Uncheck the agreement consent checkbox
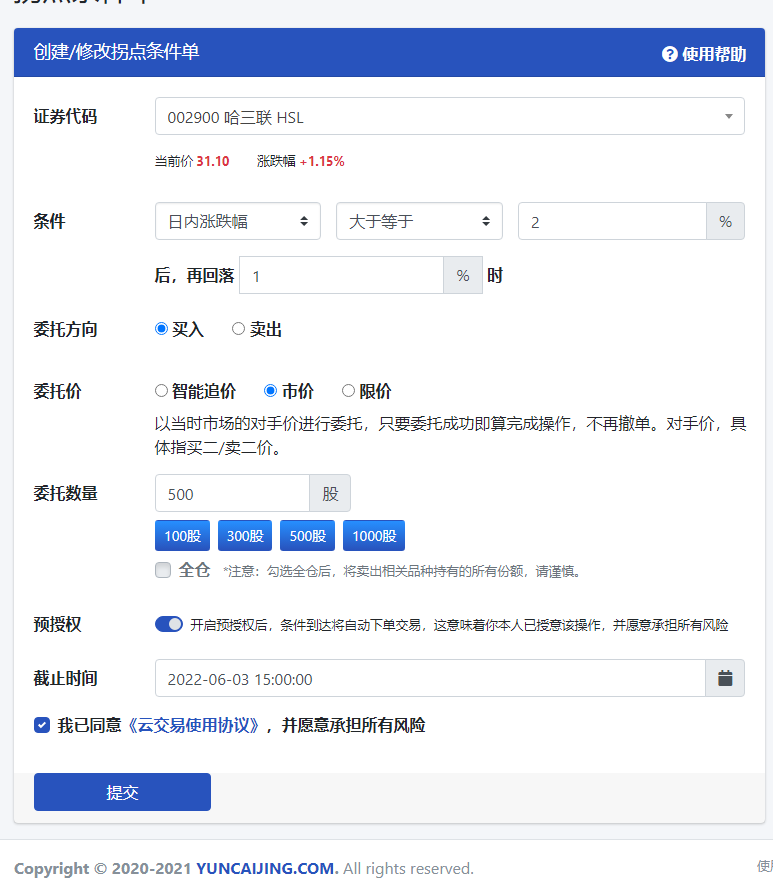773x883 pixels. click(42, 725)
